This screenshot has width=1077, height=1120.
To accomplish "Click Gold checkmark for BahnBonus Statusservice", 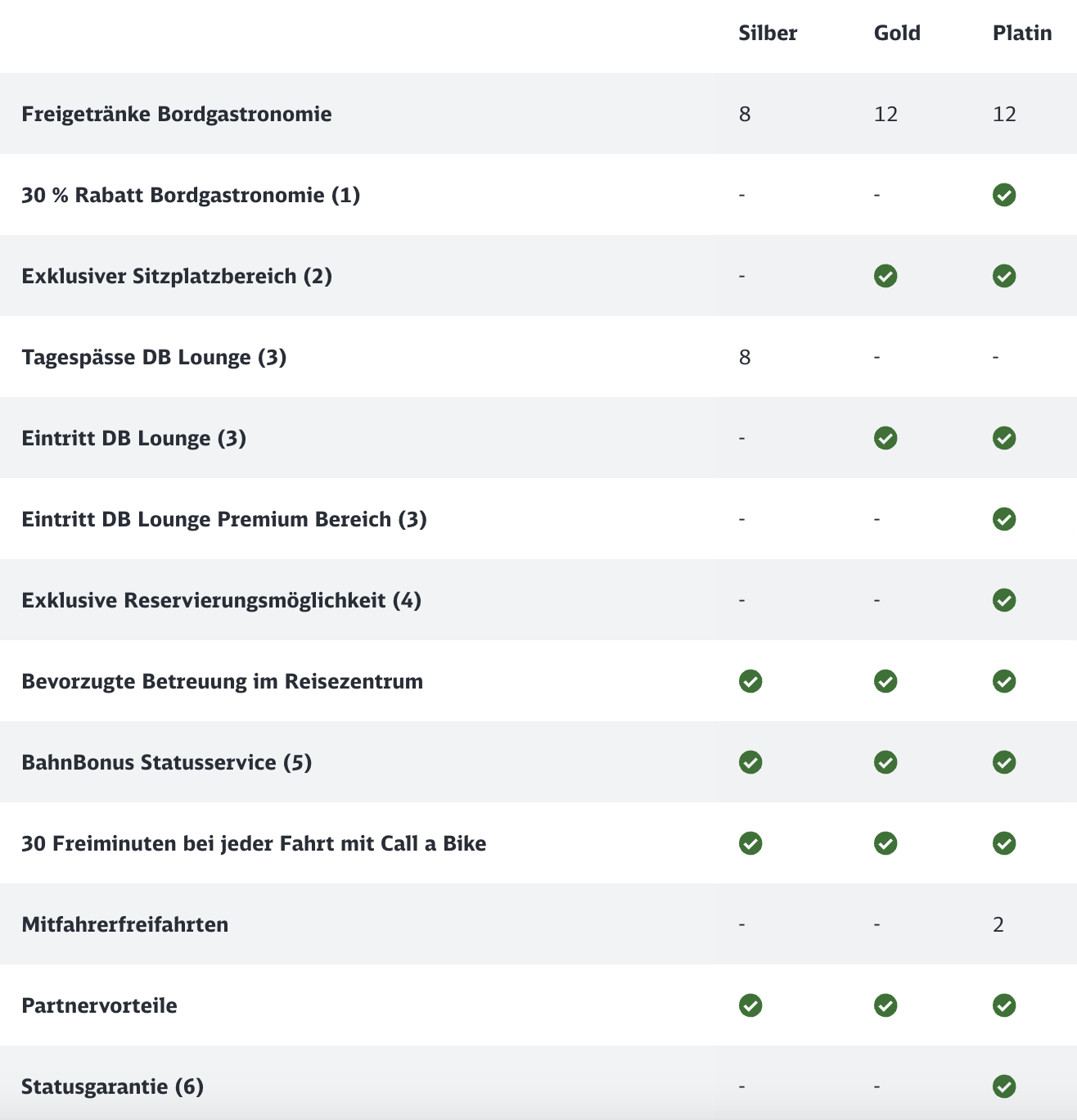I will 885,762.
